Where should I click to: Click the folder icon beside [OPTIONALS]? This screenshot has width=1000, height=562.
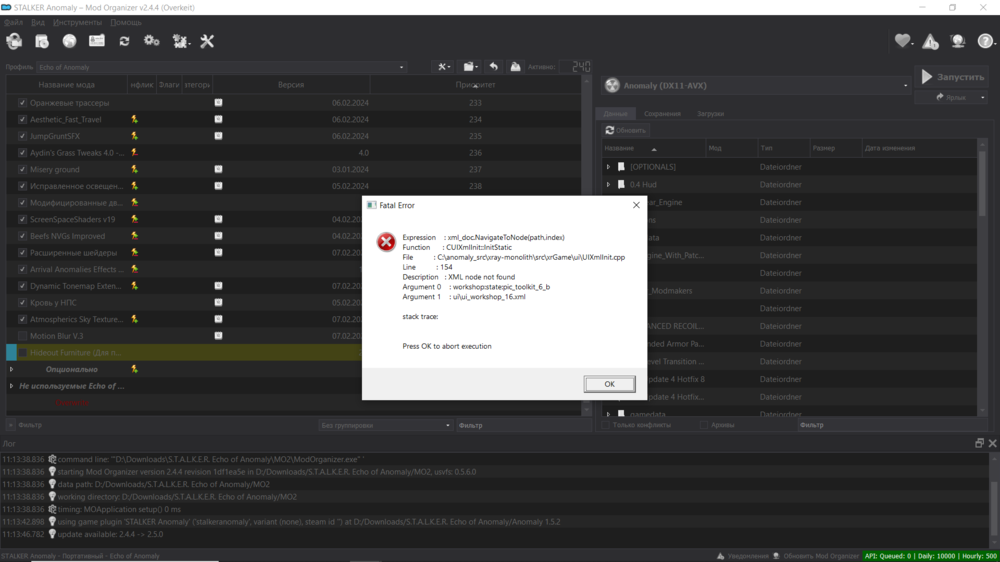(x=621, y=166)
